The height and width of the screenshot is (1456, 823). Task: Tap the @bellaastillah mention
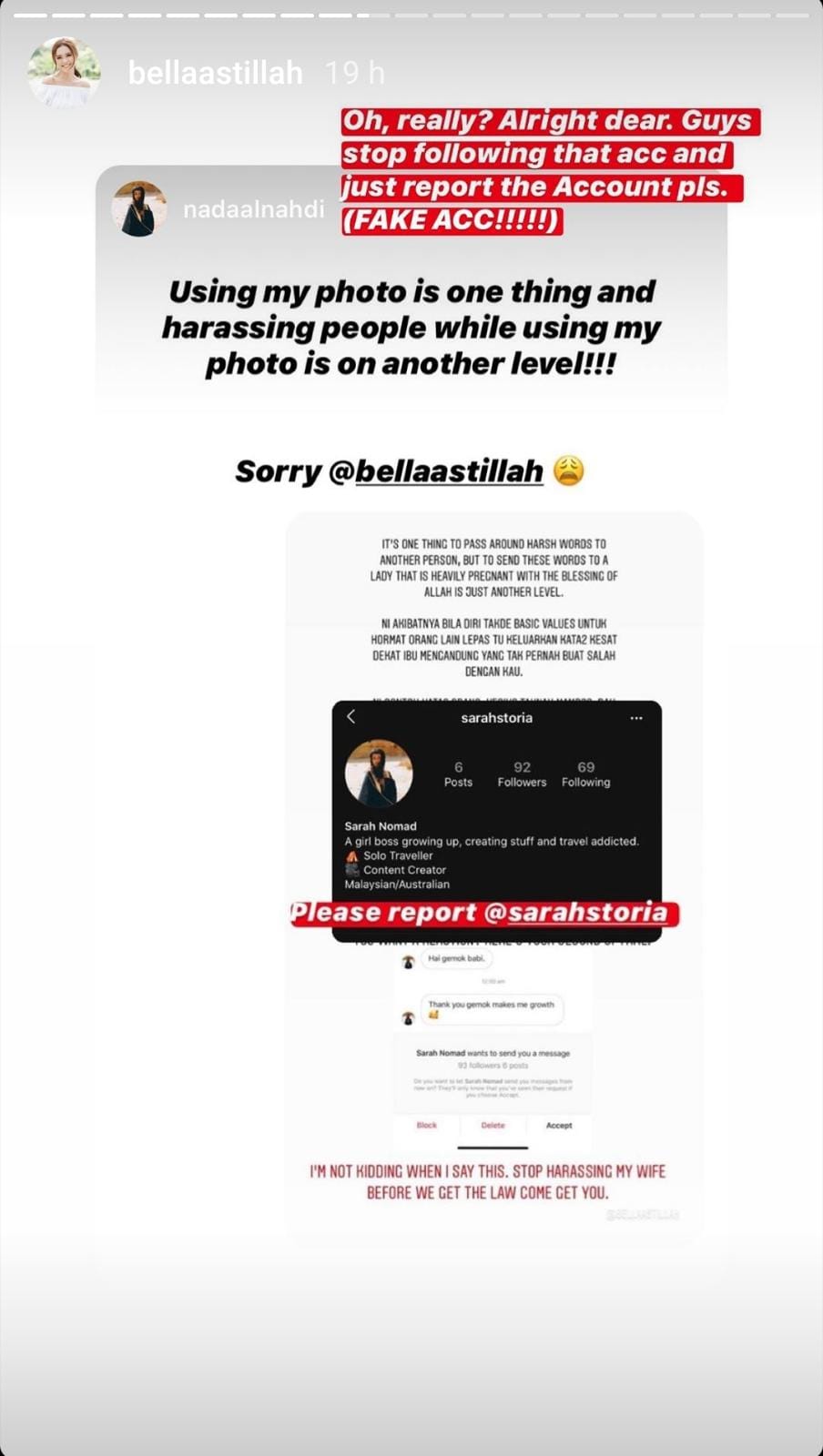(435, 471)
